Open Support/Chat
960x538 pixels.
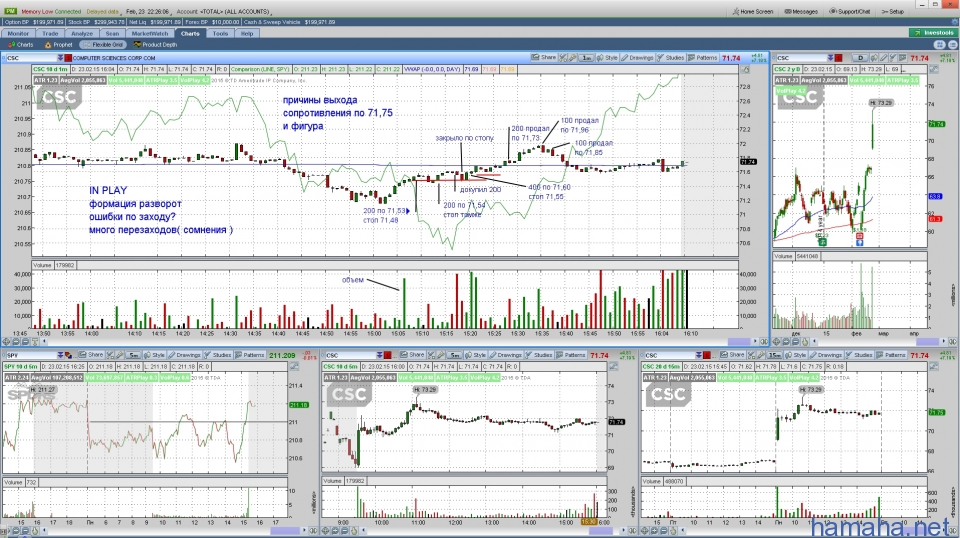click(x=850, y=12)
